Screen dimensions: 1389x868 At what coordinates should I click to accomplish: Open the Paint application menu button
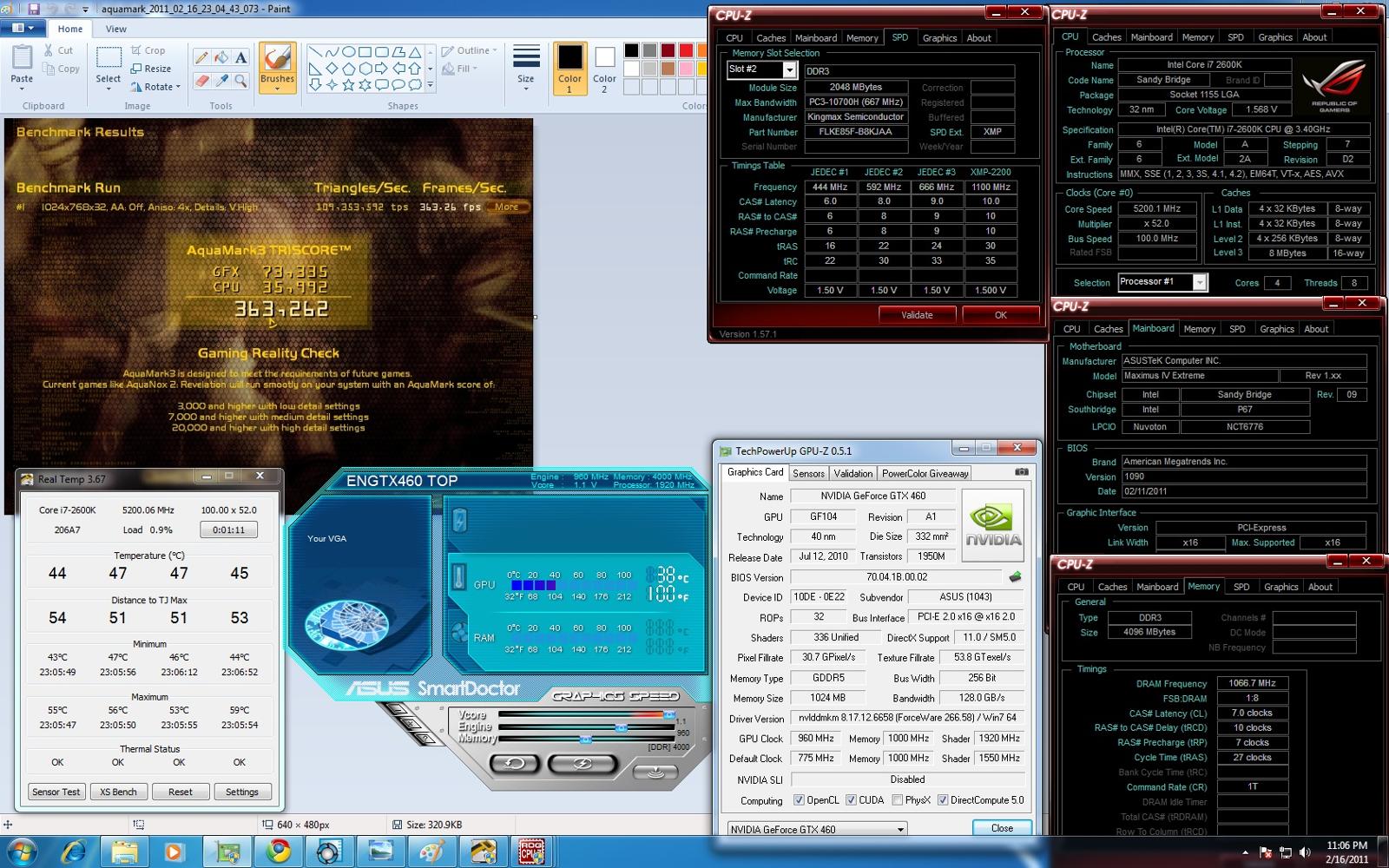[23, 29]
